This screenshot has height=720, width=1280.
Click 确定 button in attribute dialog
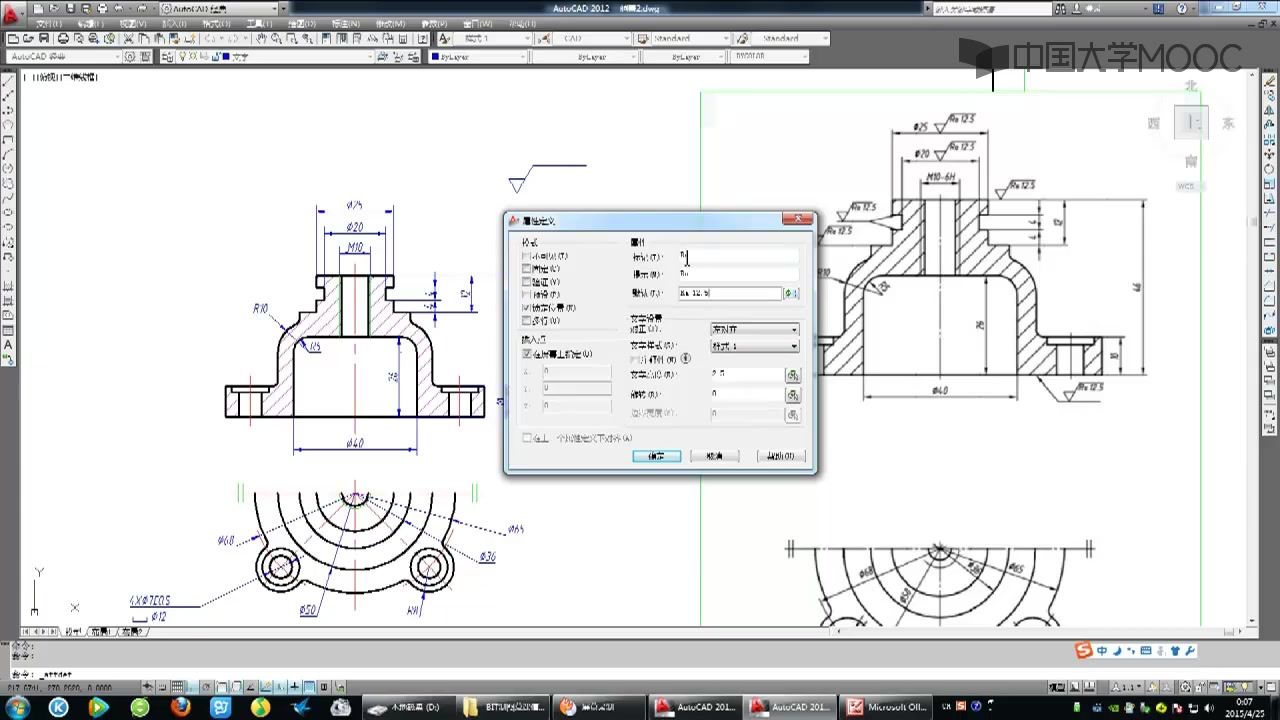[x=657, y=455]
